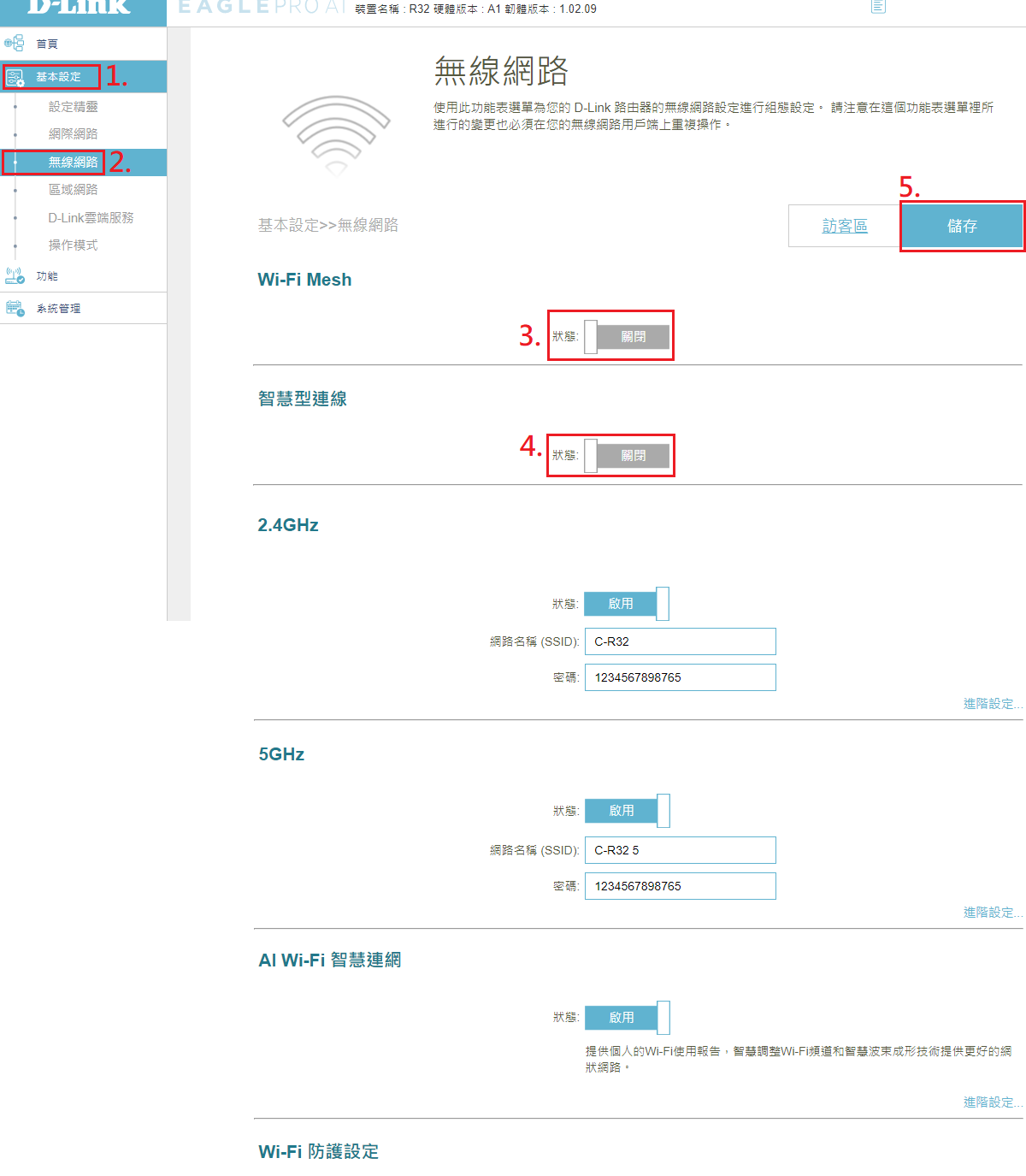The height and width of the screenshot is (1176, 1026).
Task: Click the home icon in the sidebar
Action: tap(15, 43)
